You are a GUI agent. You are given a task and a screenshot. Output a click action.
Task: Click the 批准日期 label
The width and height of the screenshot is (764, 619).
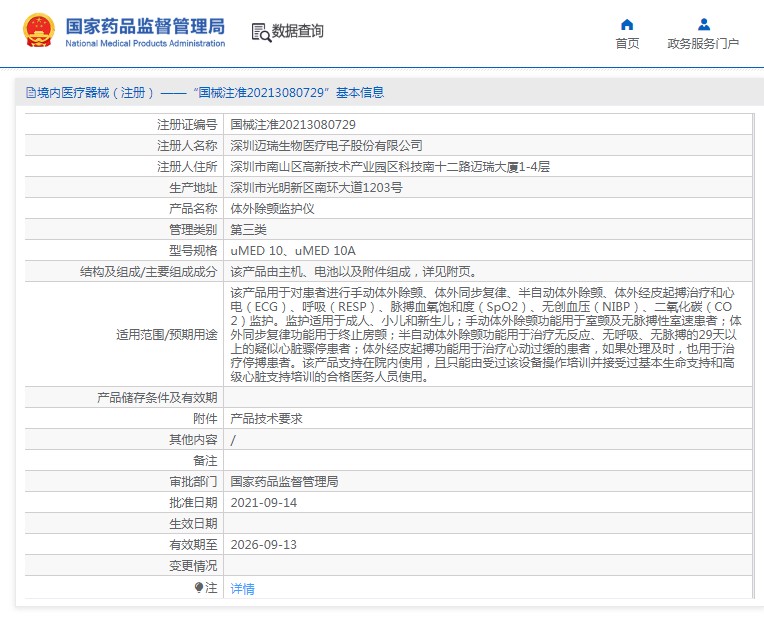(x=193, y=503)
